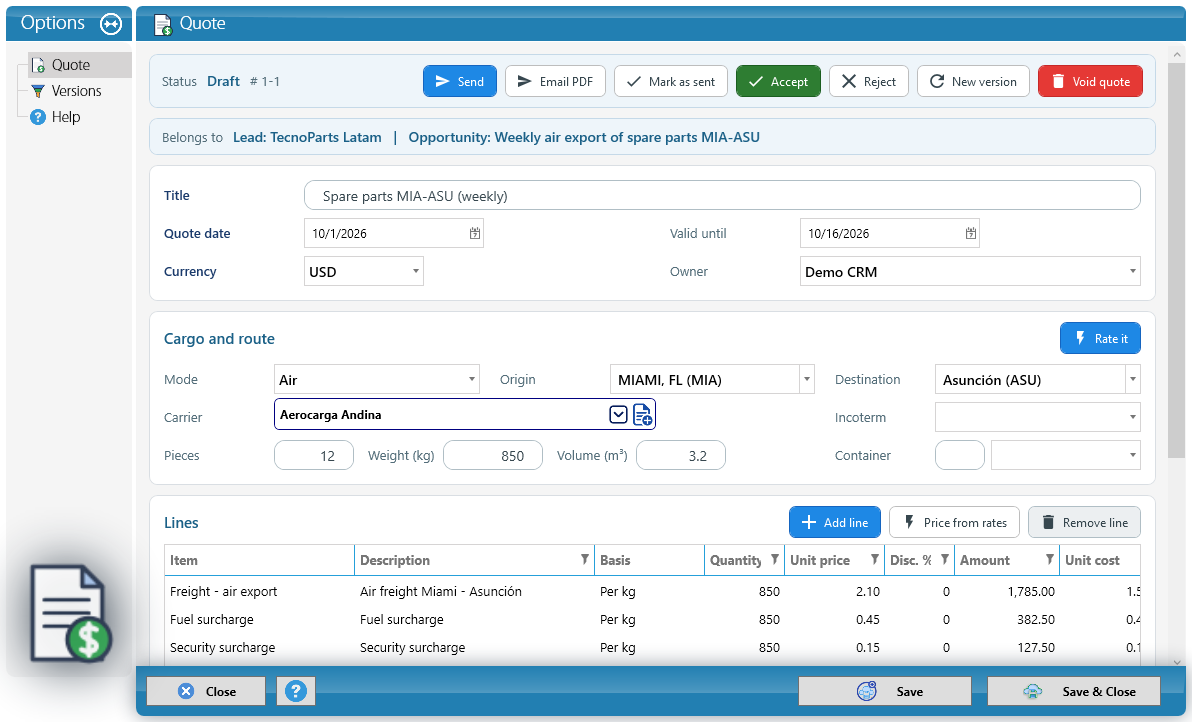Add a new carrier record icon
Image resolution: width=1192 pixels, height=722 pixels.
pos(642,415)
